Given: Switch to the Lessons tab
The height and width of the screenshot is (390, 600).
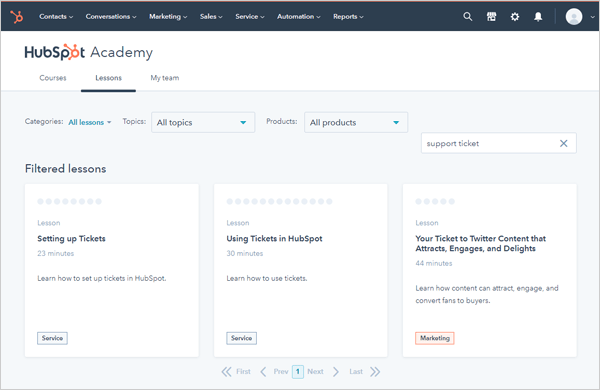Looking at the screenshot, I should coord(109,78).
